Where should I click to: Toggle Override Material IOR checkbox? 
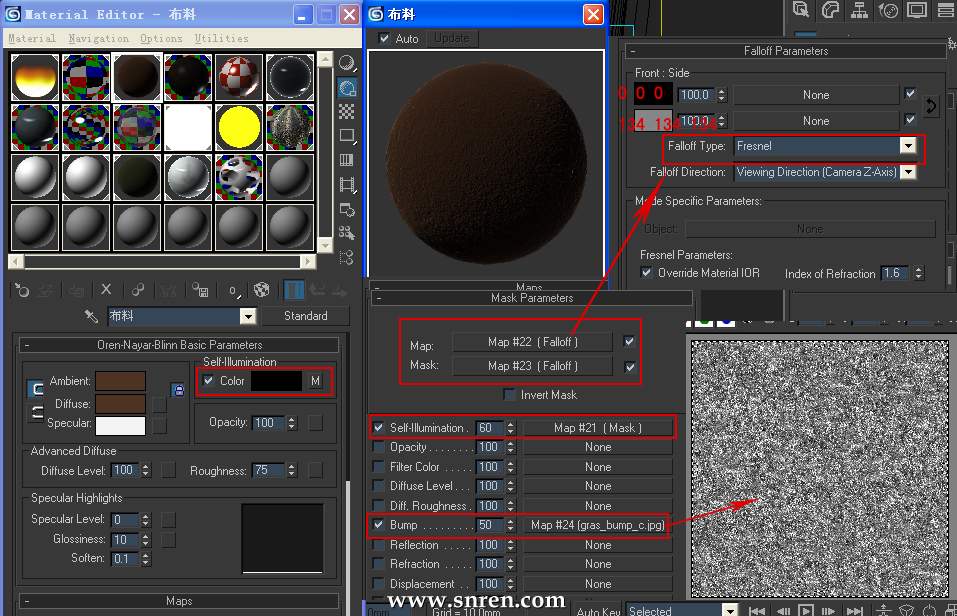[x=646, y=272]
